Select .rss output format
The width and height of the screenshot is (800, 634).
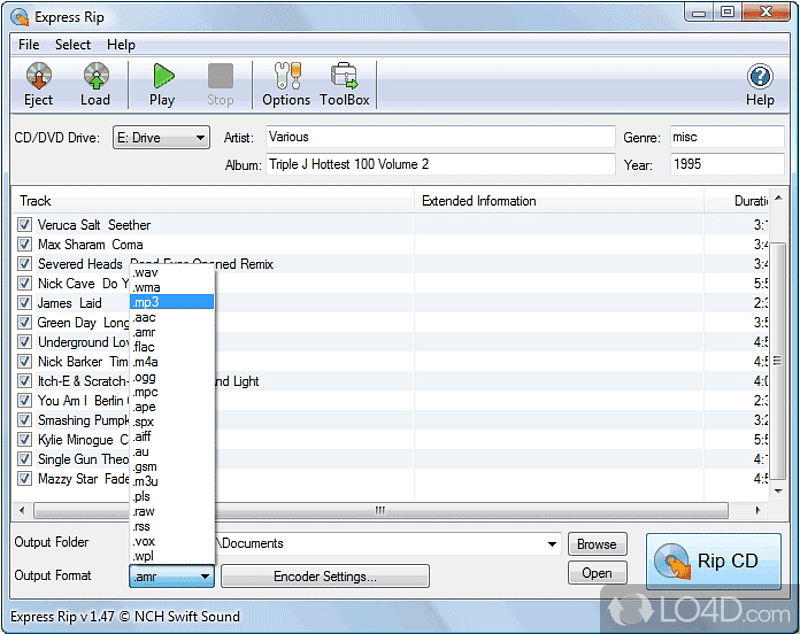tap(172, 526)
